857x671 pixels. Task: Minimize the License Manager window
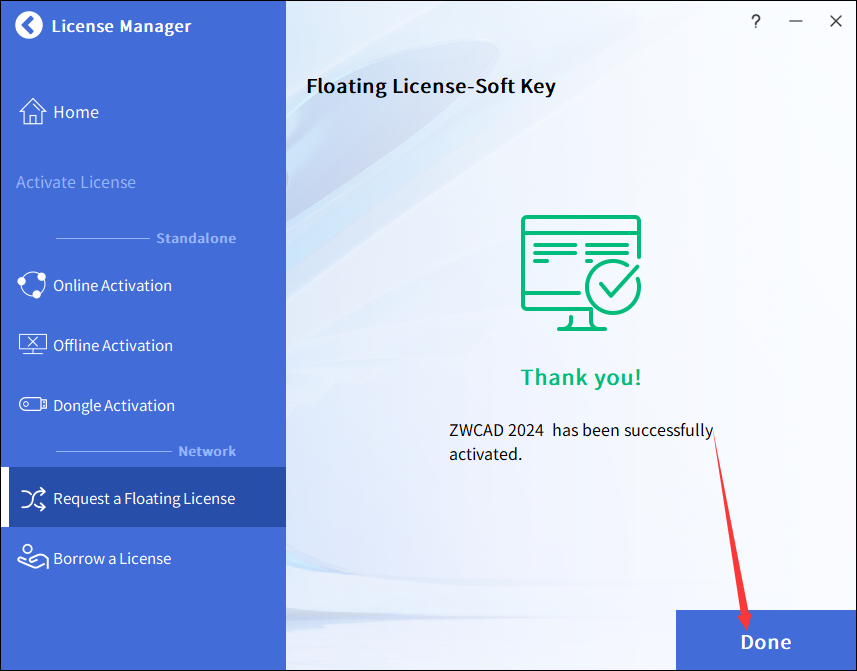[x=796, y=21]
